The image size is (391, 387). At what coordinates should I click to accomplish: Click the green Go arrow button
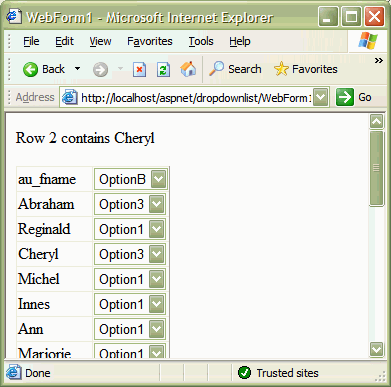pyautogui.click(x=345, y=97)
